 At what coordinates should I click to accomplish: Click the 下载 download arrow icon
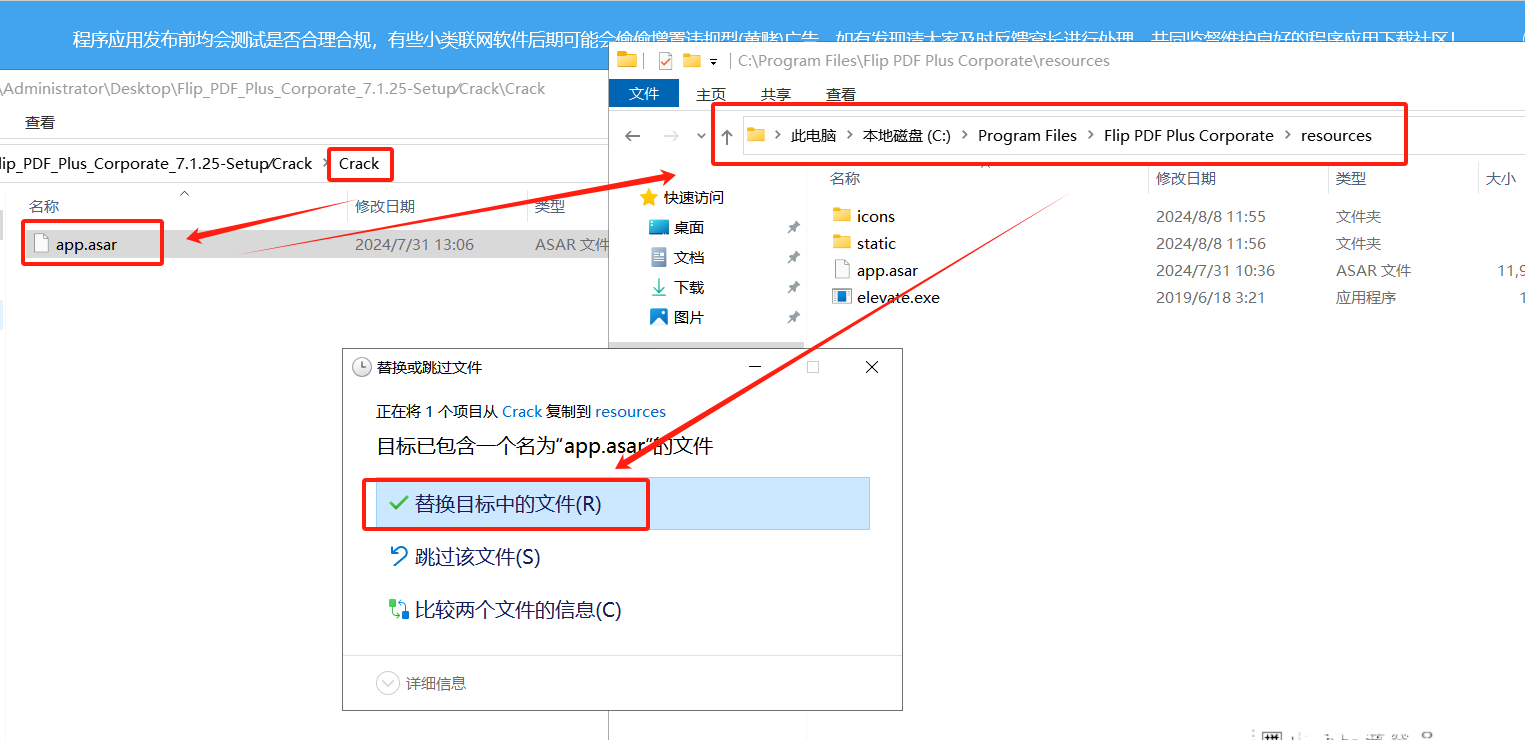(x=658, y=287)
